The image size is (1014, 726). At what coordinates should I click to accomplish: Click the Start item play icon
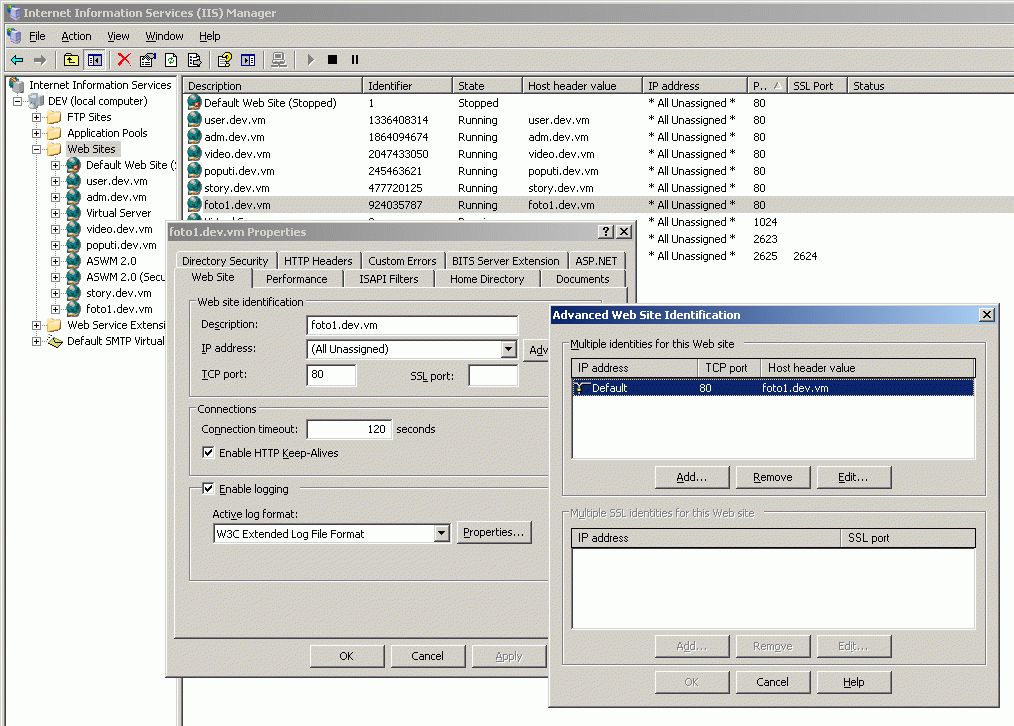(310, 60)
